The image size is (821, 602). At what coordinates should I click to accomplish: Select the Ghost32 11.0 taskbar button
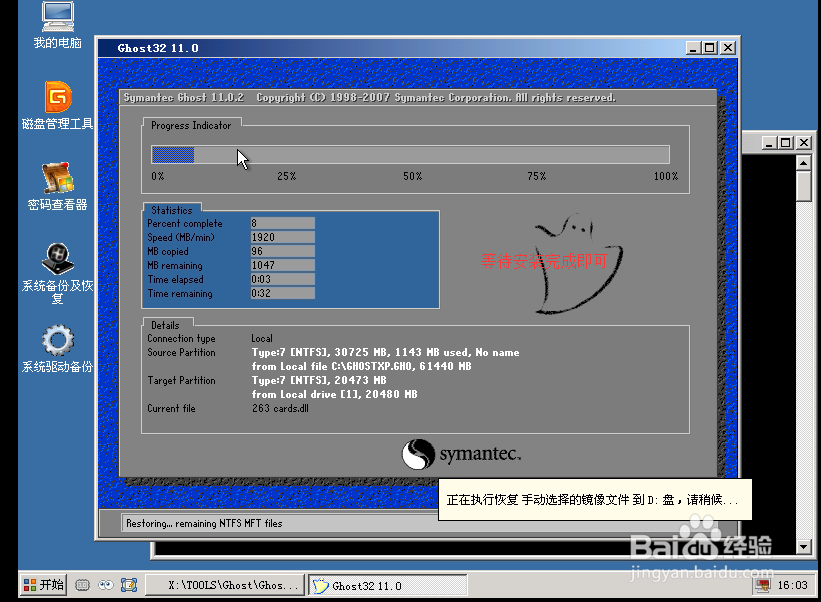(387, 585)
